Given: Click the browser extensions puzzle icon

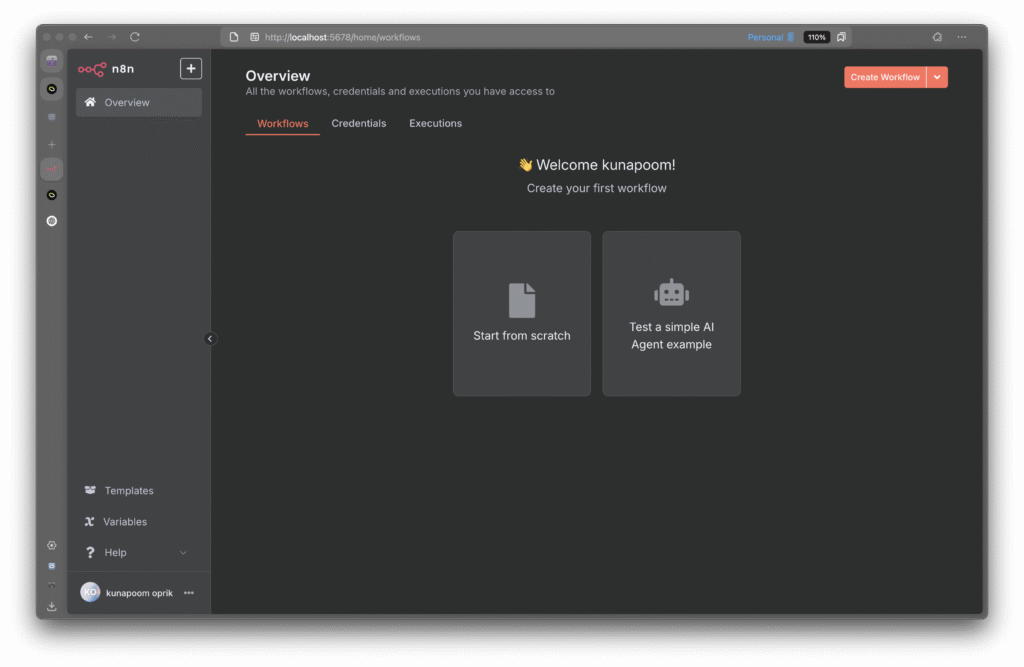Looking at the screenshot, I should coord(937,37).
